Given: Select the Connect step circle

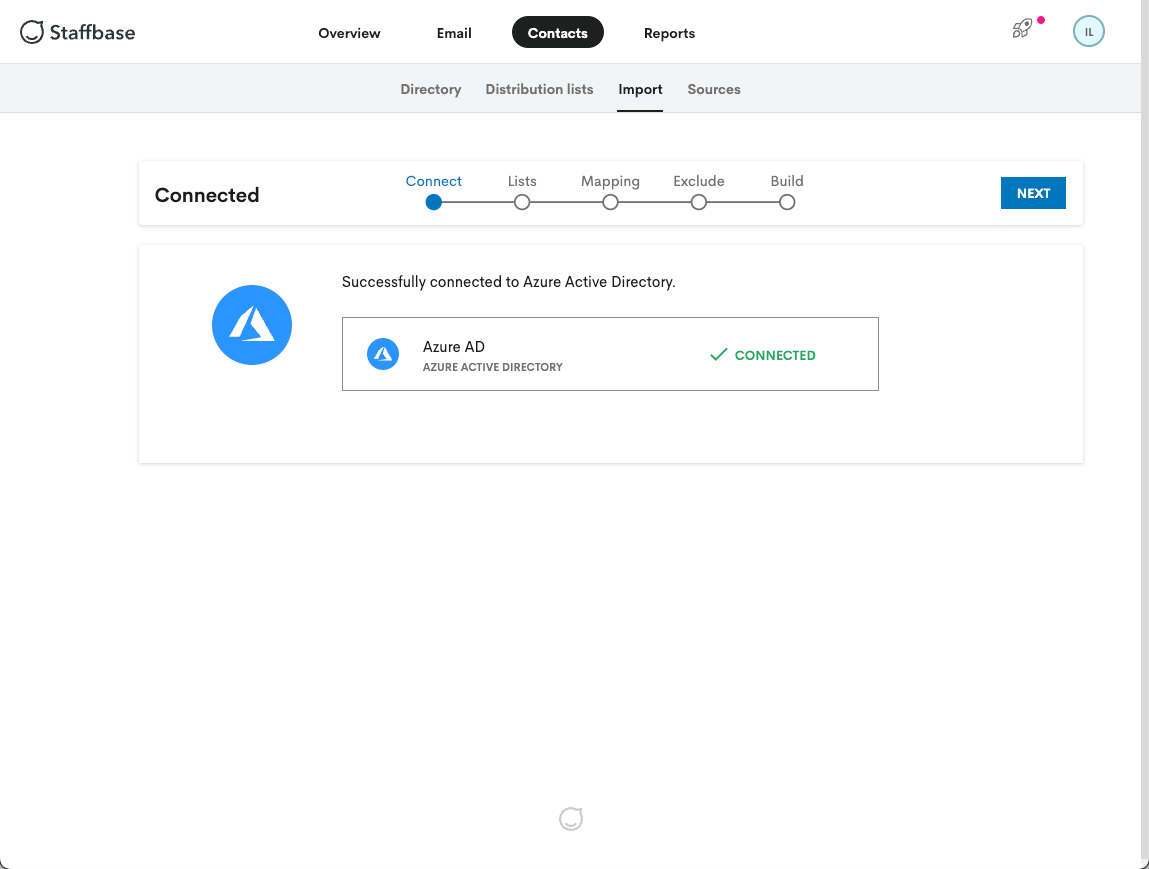Looking at the screenshot, I should coord(434,202).
